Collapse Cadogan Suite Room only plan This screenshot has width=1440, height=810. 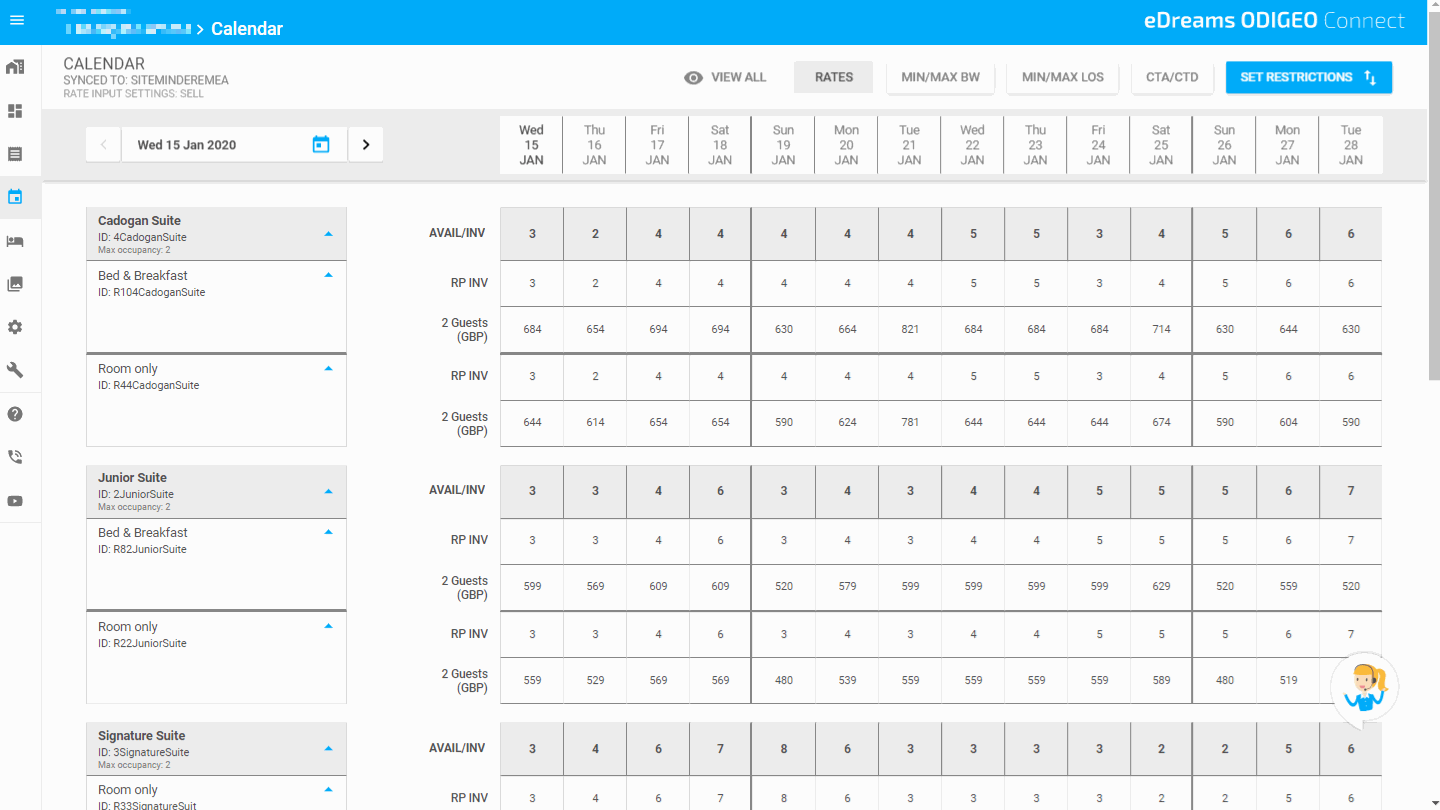click(328, 368)
